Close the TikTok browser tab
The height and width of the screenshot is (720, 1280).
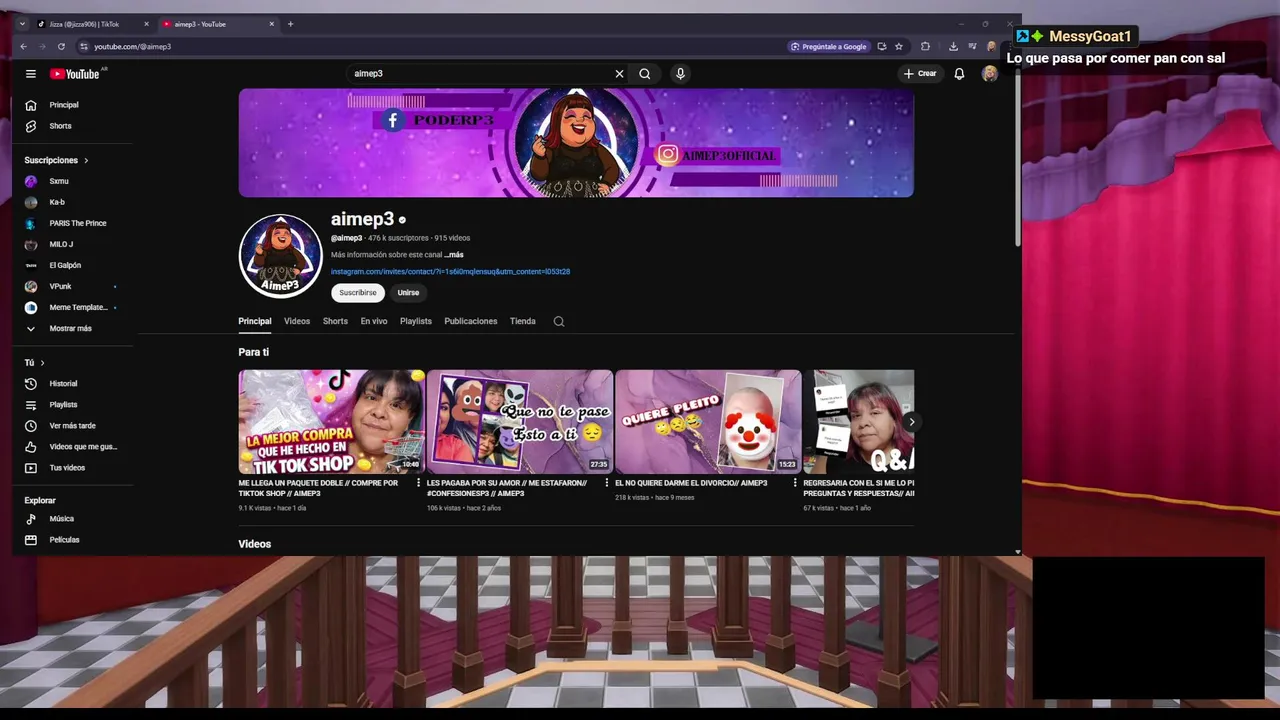coord(146,24)
